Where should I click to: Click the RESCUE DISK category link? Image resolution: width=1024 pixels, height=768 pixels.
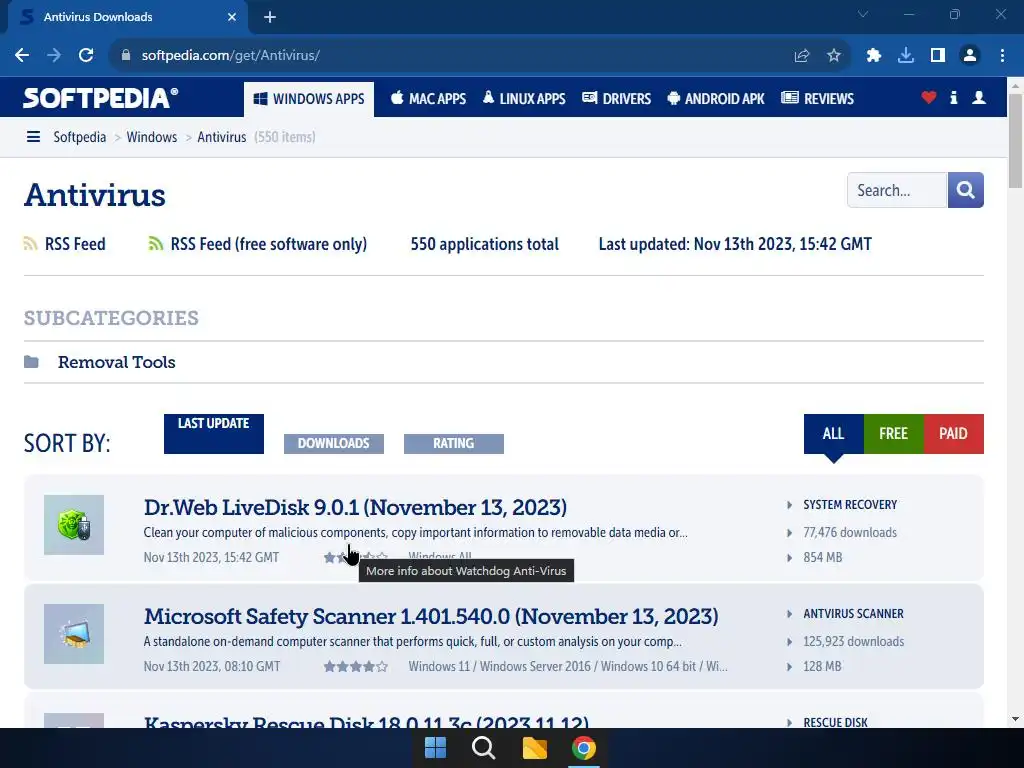(x=835, y=722)
